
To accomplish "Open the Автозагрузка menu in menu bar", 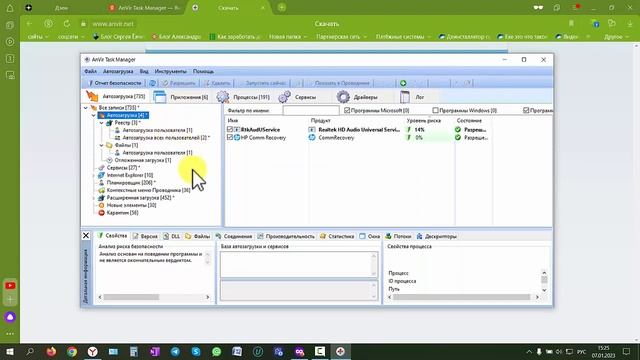I will pyautogui.click(x=118, y=71).
